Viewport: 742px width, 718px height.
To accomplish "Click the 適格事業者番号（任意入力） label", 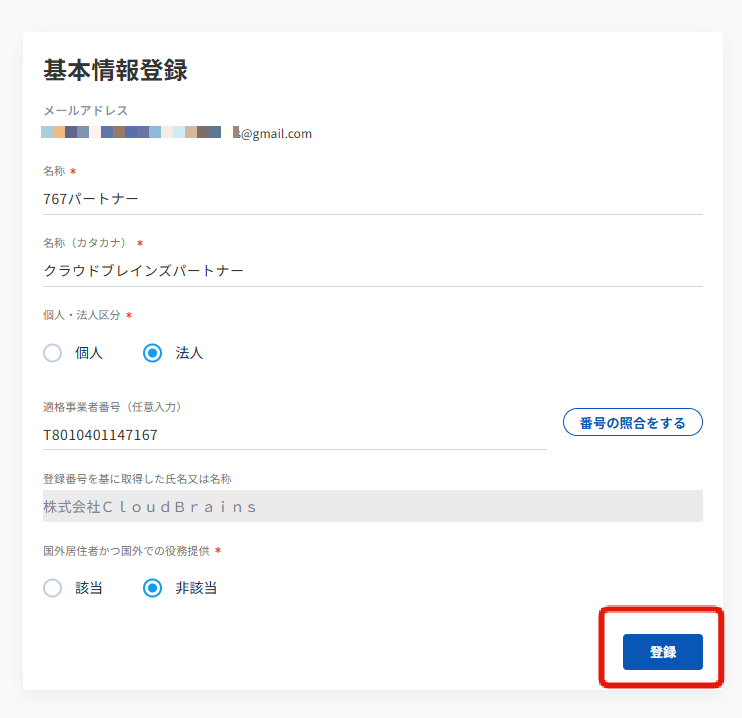I will coord(112,407).
